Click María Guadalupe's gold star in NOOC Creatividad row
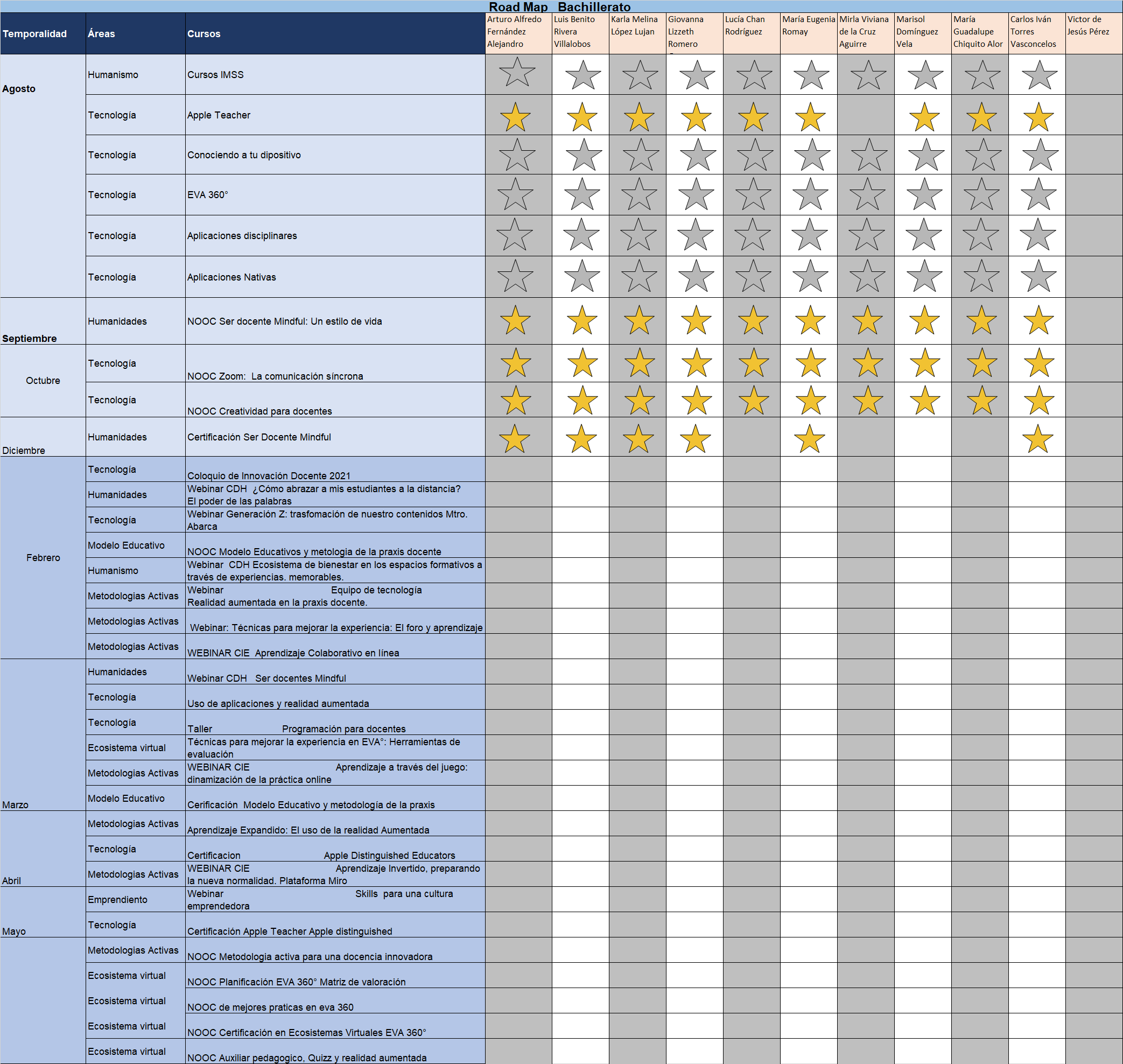 point(982,400)
